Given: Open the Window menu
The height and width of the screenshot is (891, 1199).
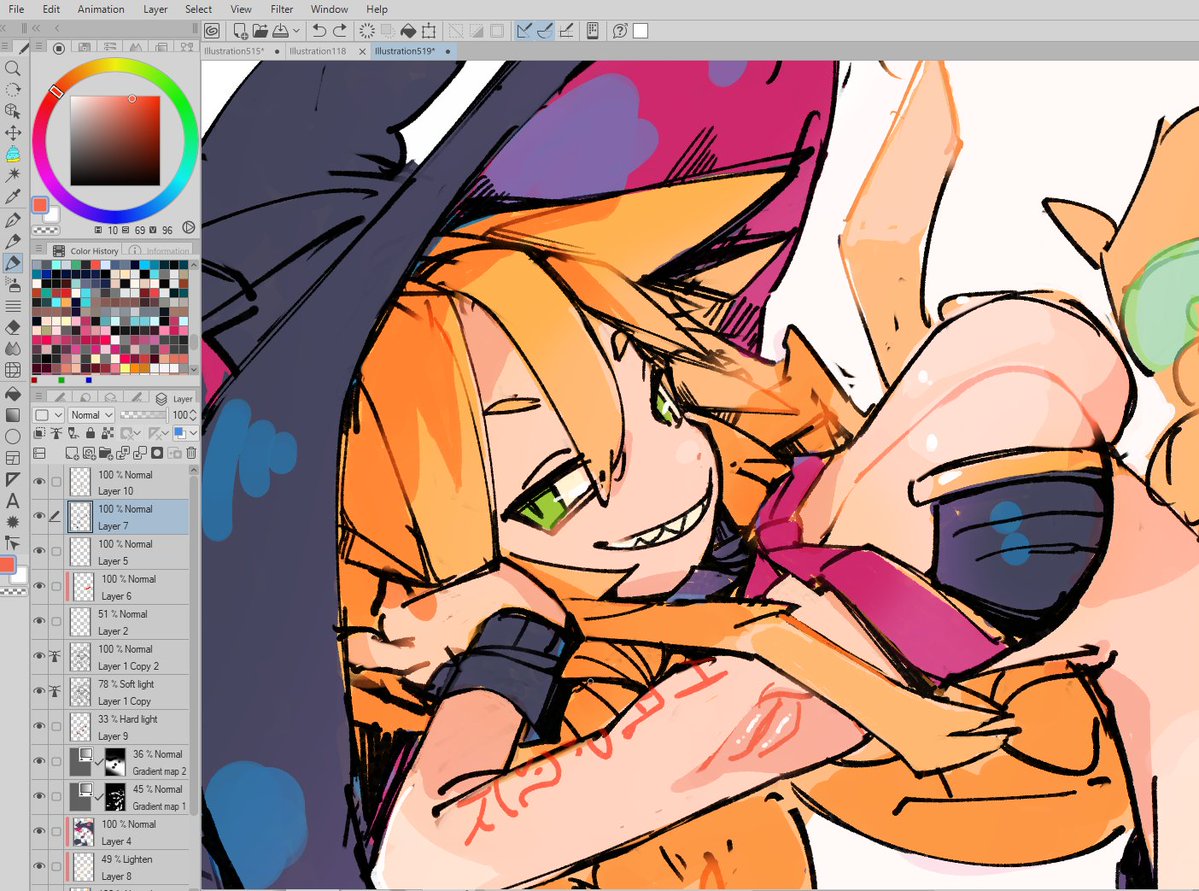Looking at the screenshot, I should [330, 9].
